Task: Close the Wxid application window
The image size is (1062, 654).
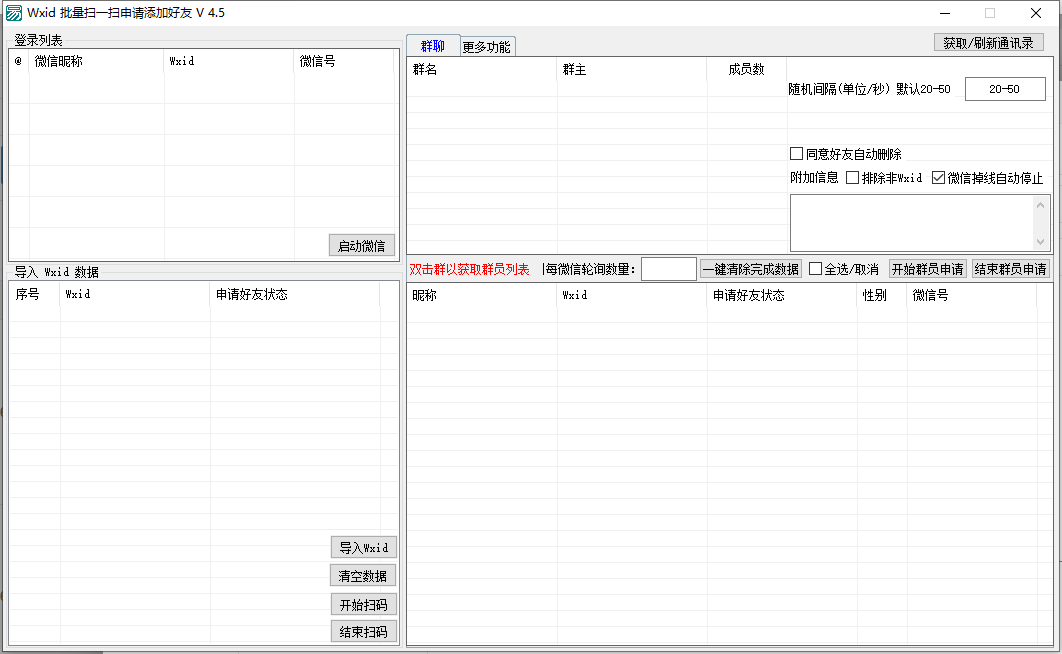Action: click(x=1036, y=13)
